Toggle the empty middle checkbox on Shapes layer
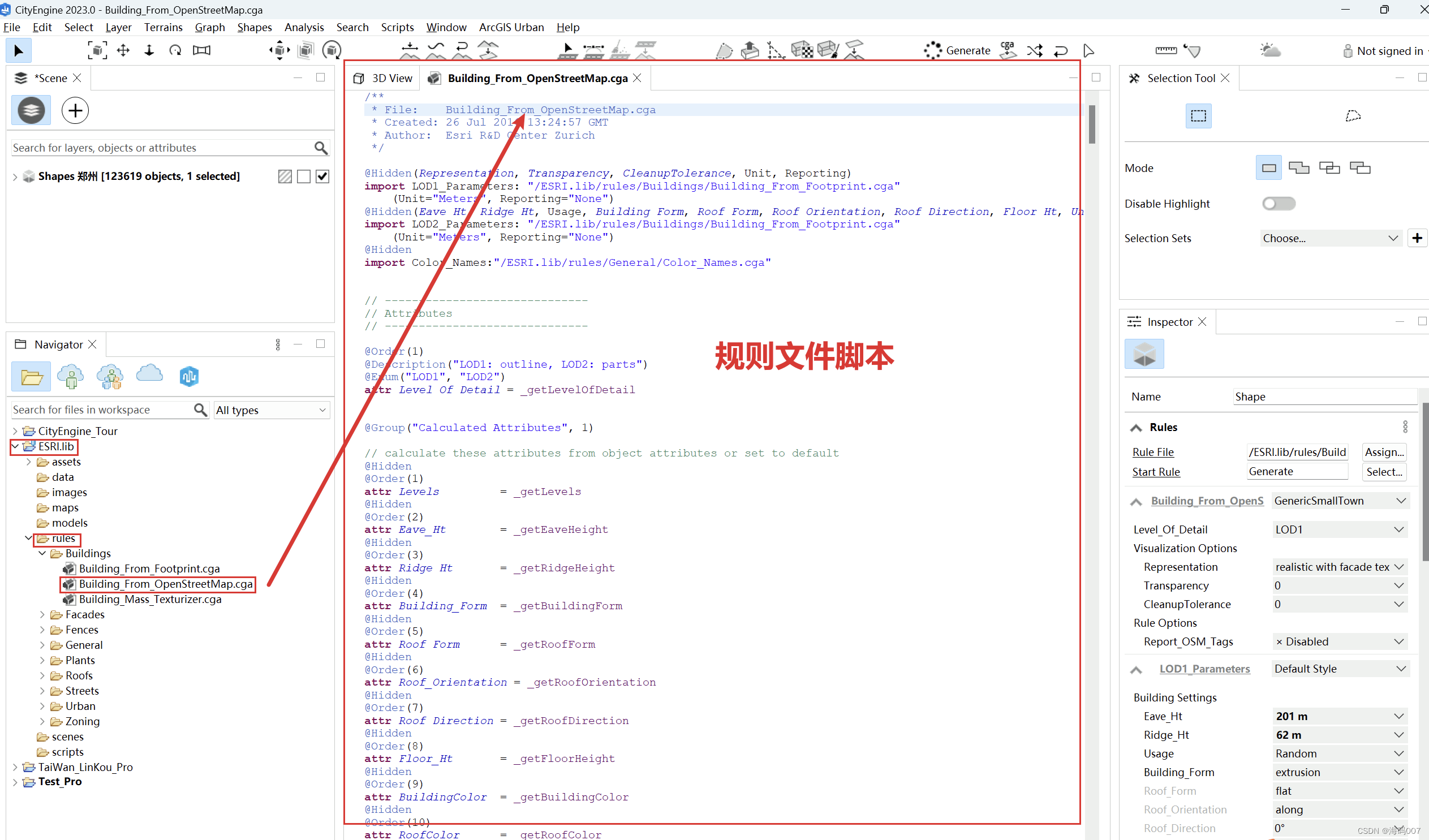This screenshot has width=1429, height=840. pyautogui.click(x=304, y=176)
